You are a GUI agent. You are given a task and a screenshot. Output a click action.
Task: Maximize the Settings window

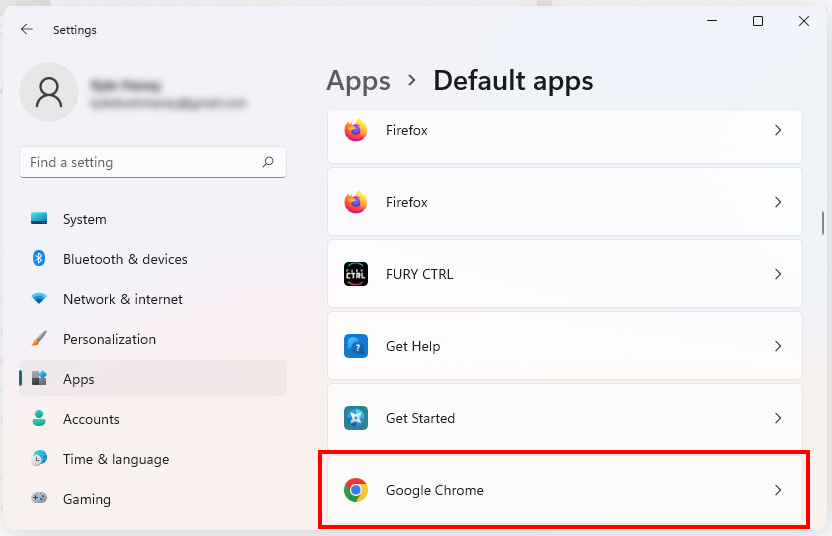(758, 21)
